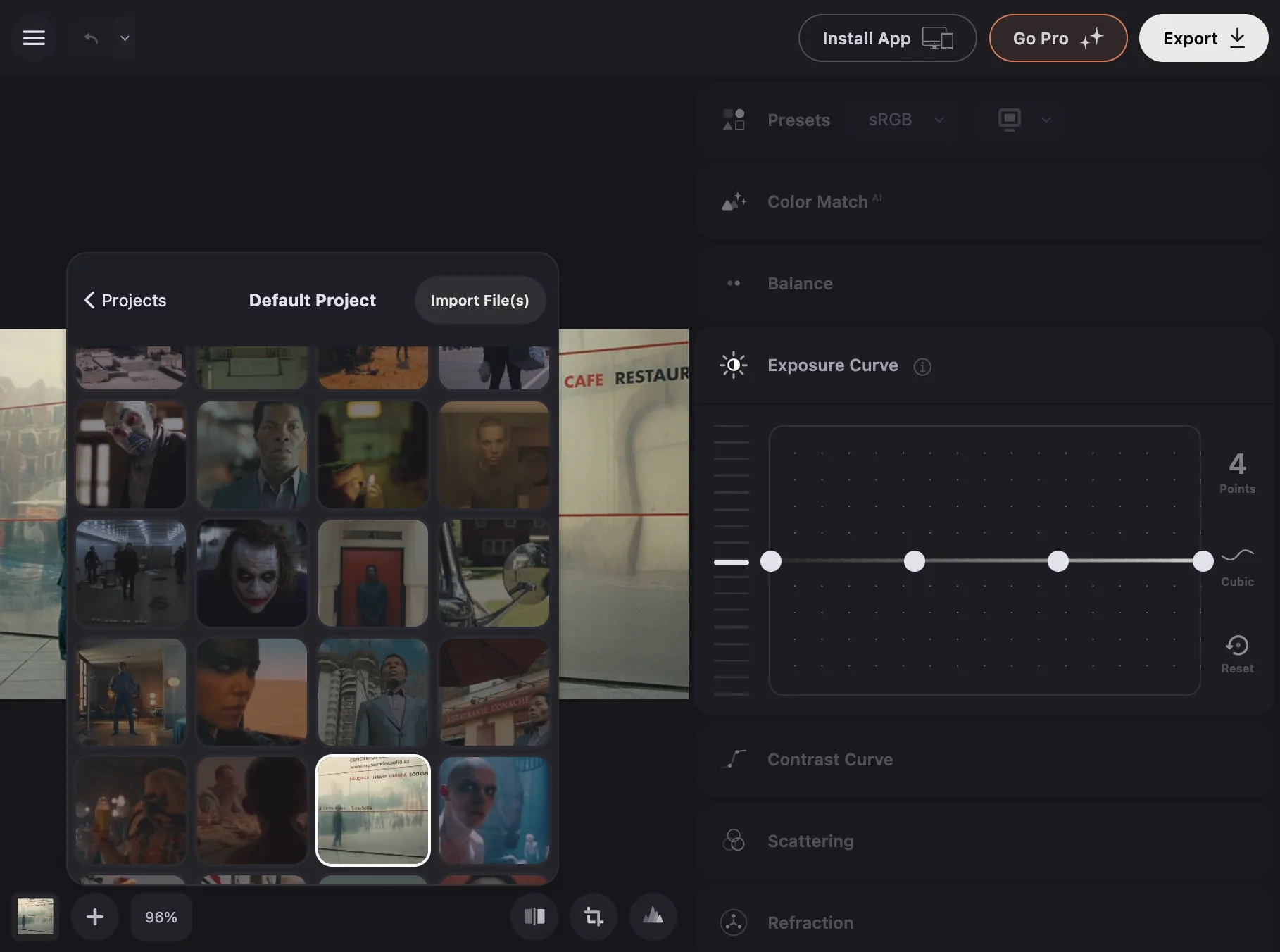Go back to Projects list
The height and width of the screenshot is (952, 1280).
point(125,300)
